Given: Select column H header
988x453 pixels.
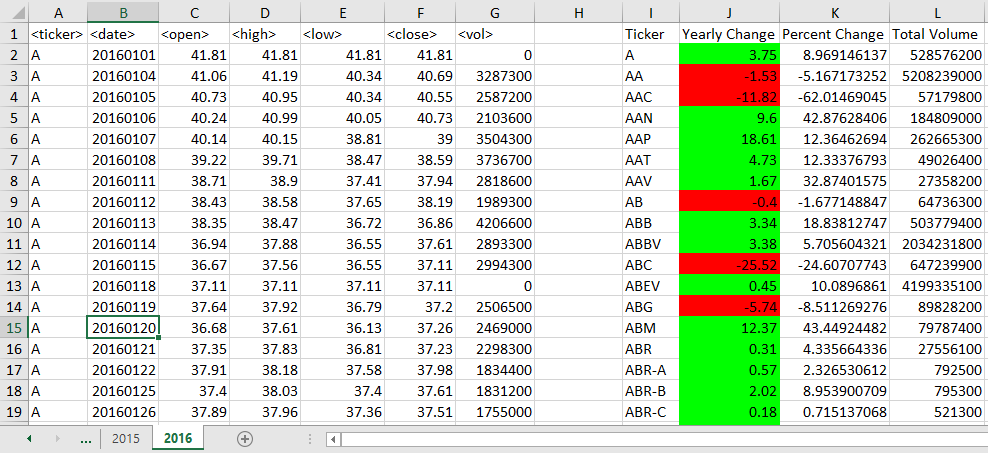Looking at the screenshot, I should [578, 12].
